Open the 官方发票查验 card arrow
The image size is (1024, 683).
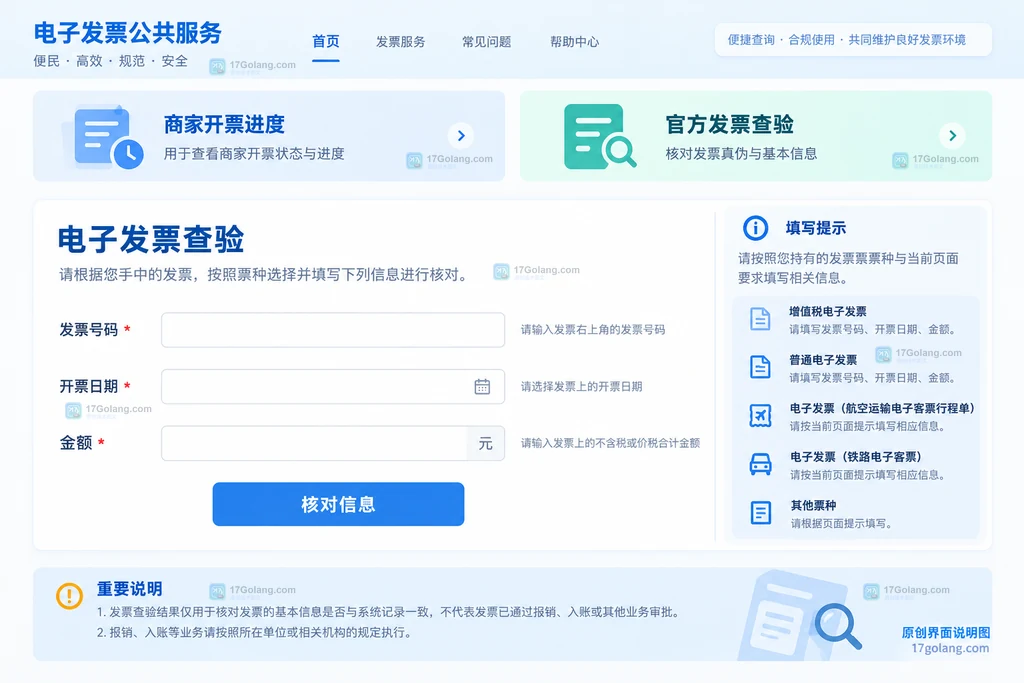(952, 136)
